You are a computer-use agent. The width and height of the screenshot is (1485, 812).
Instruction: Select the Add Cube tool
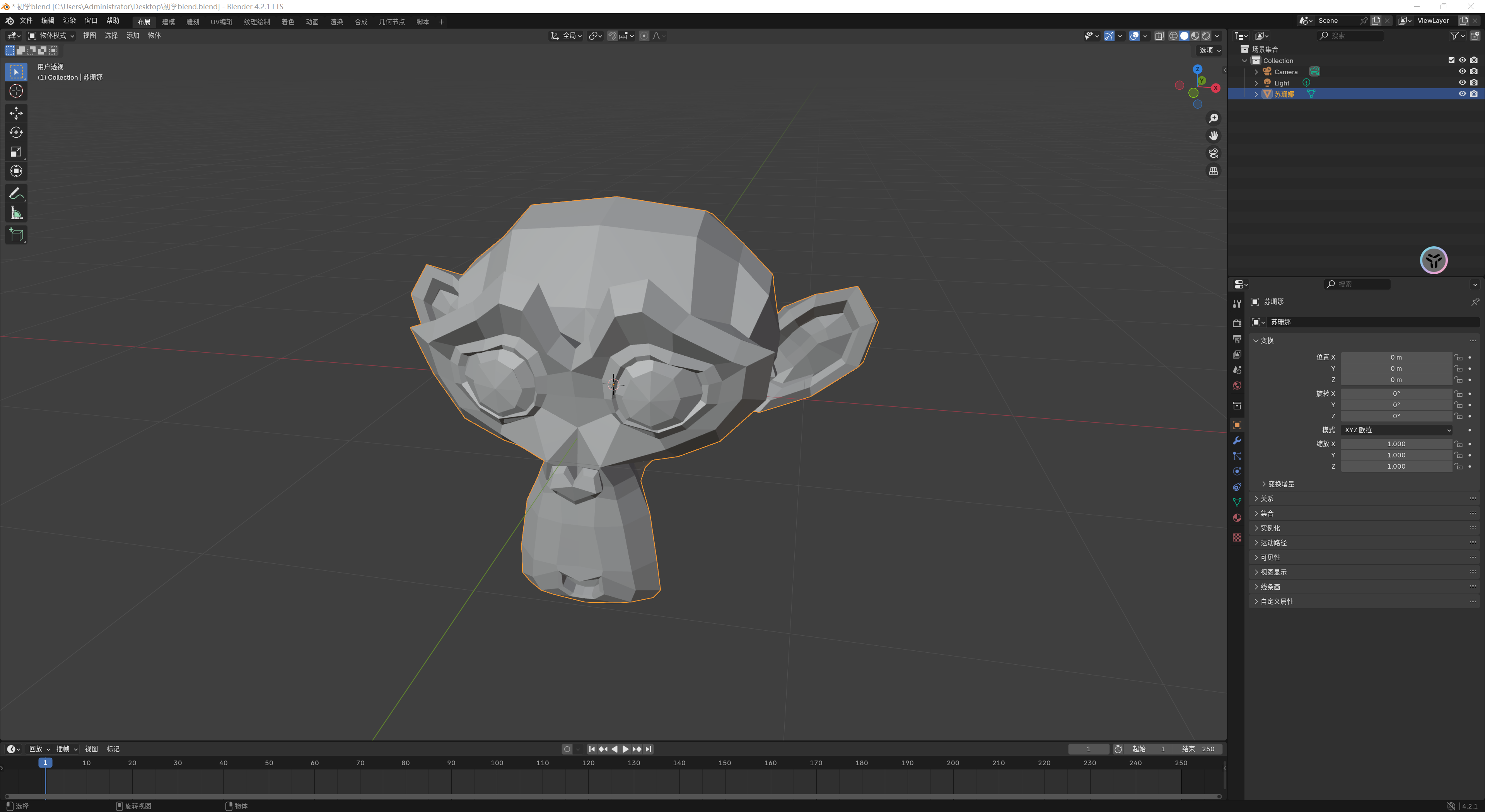coord(16,235)
